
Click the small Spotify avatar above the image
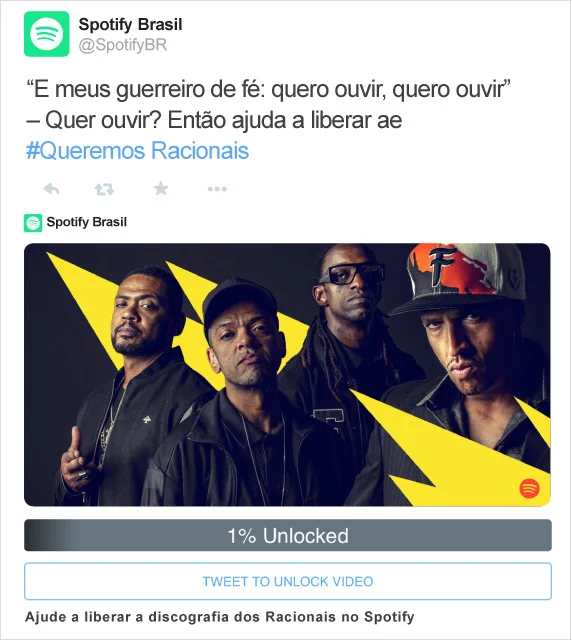pos(33,223)
